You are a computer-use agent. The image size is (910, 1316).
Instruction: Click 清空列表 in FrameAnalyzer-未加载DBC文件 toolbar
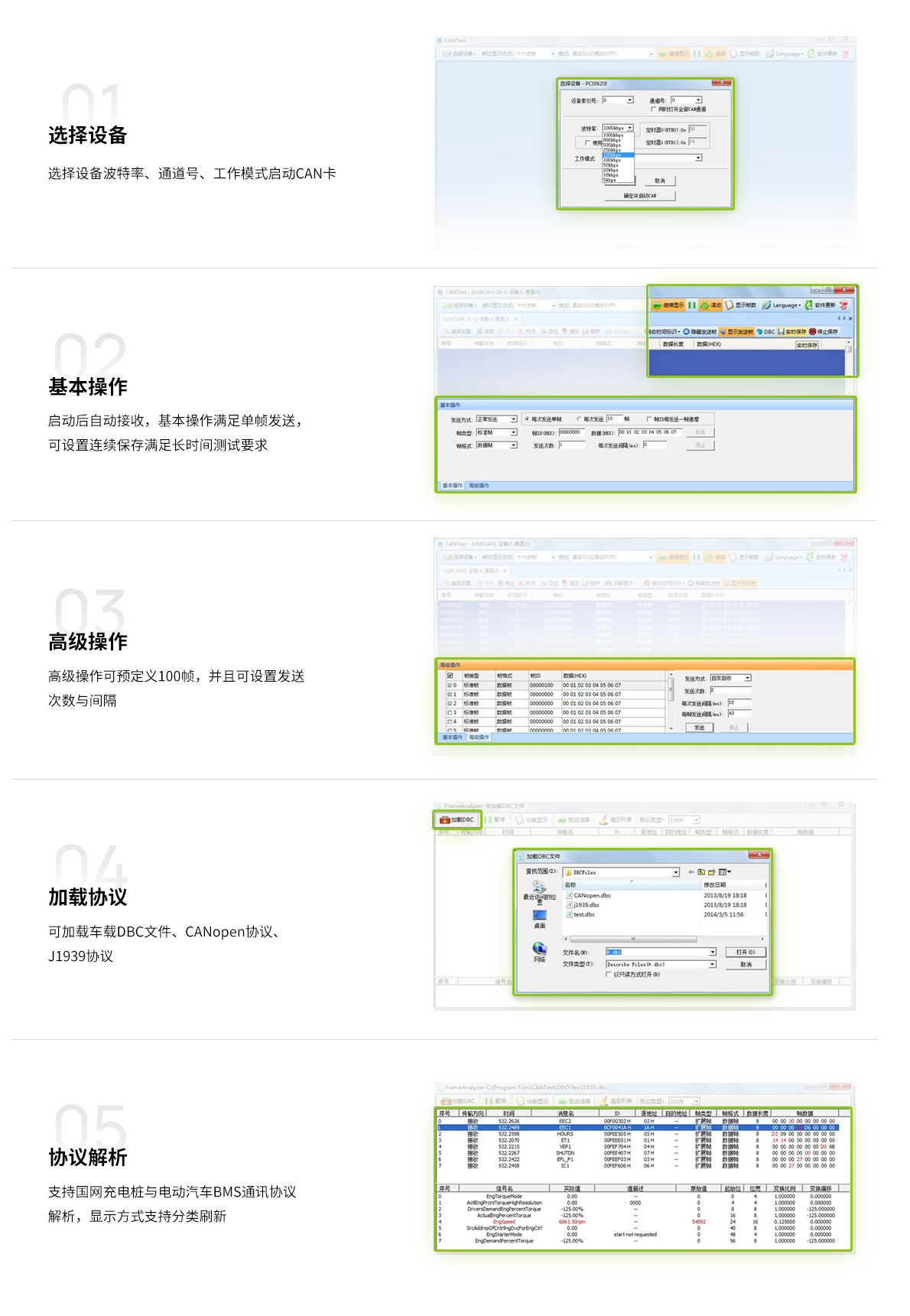point(616,819)
